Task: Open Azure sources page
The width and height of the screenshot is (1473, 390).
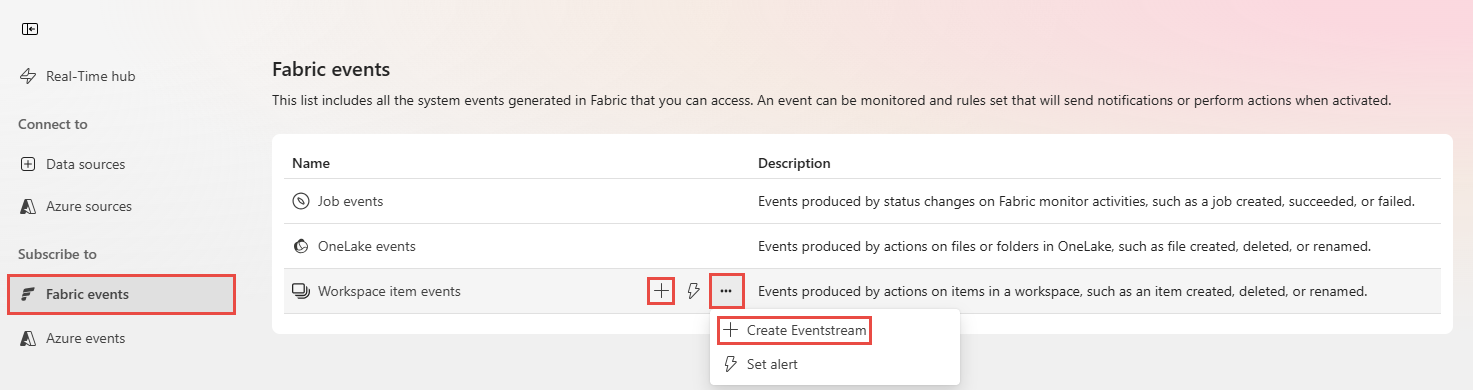Action: pos(75,206)
